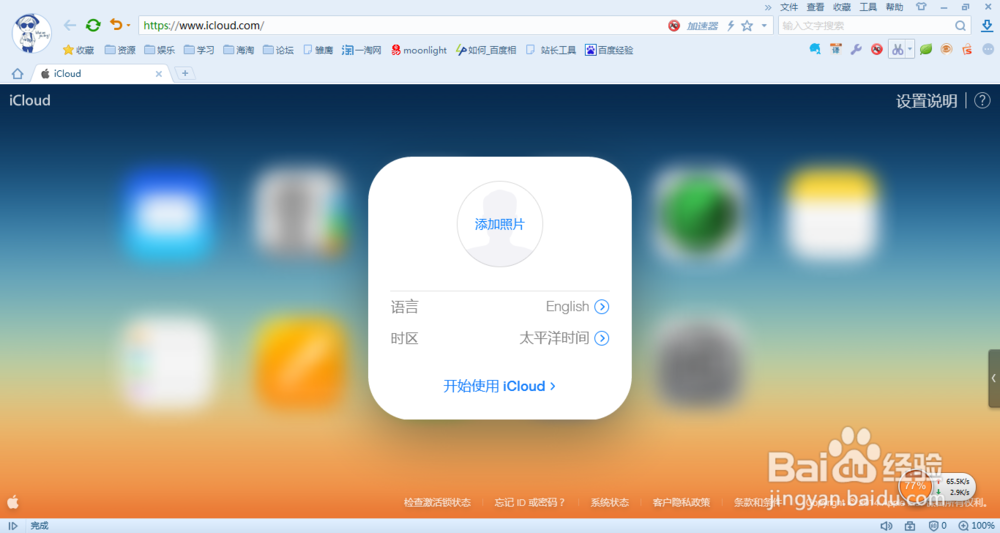This screenshot has height=533, width=1000.
Task: Click 添加照片 profile photo circle
Action: coord(499,224)
